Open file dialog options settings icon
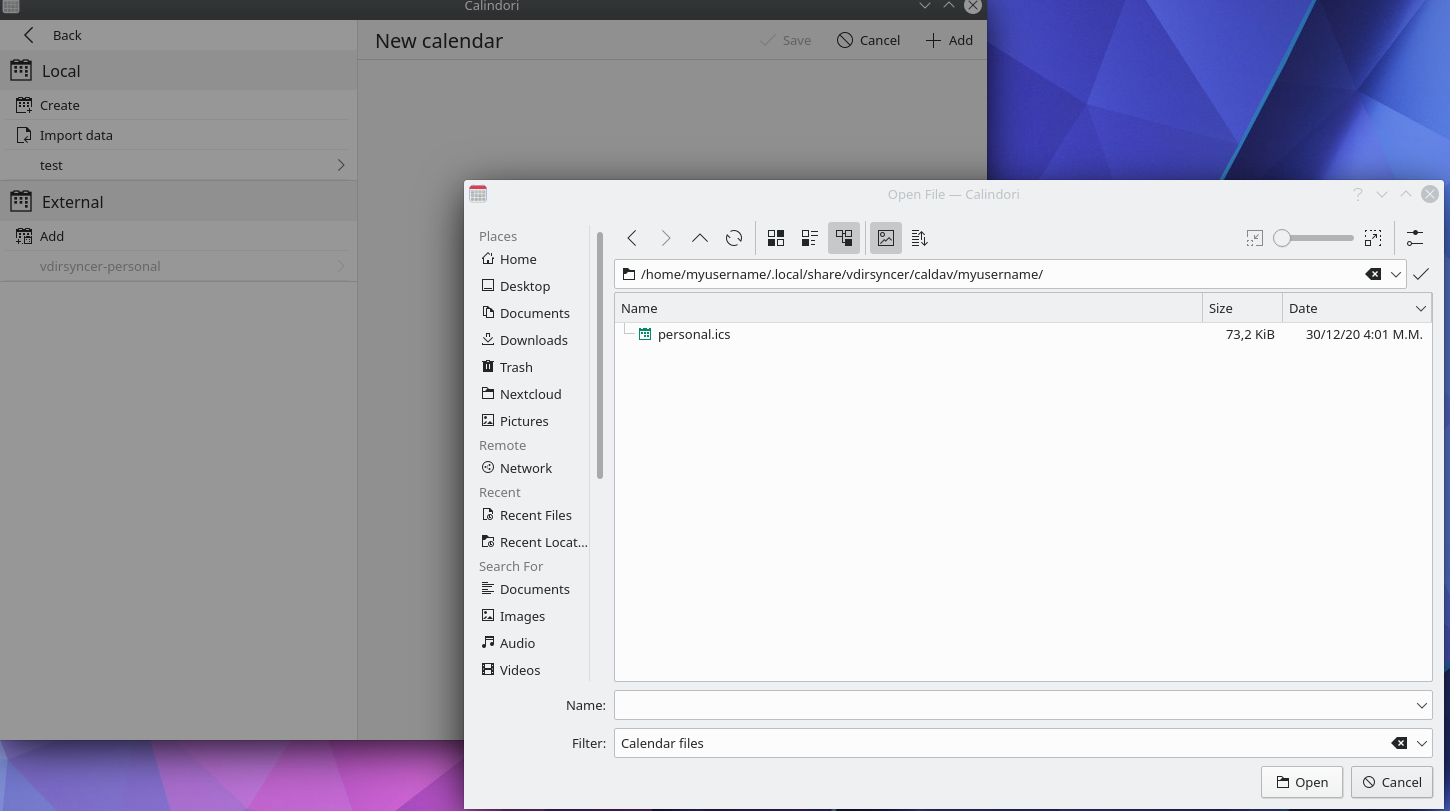Viewport: 1450px width, 811px height. [x=1415, y=238]
